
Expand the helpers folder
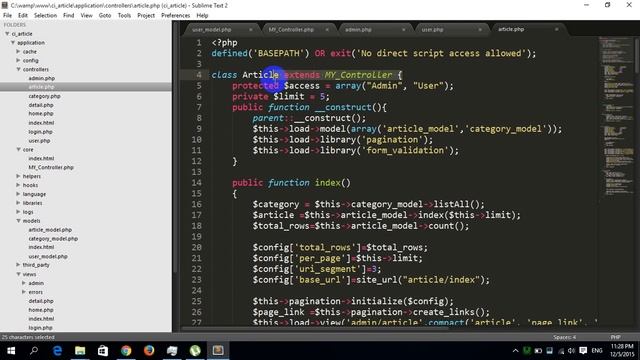18,176
